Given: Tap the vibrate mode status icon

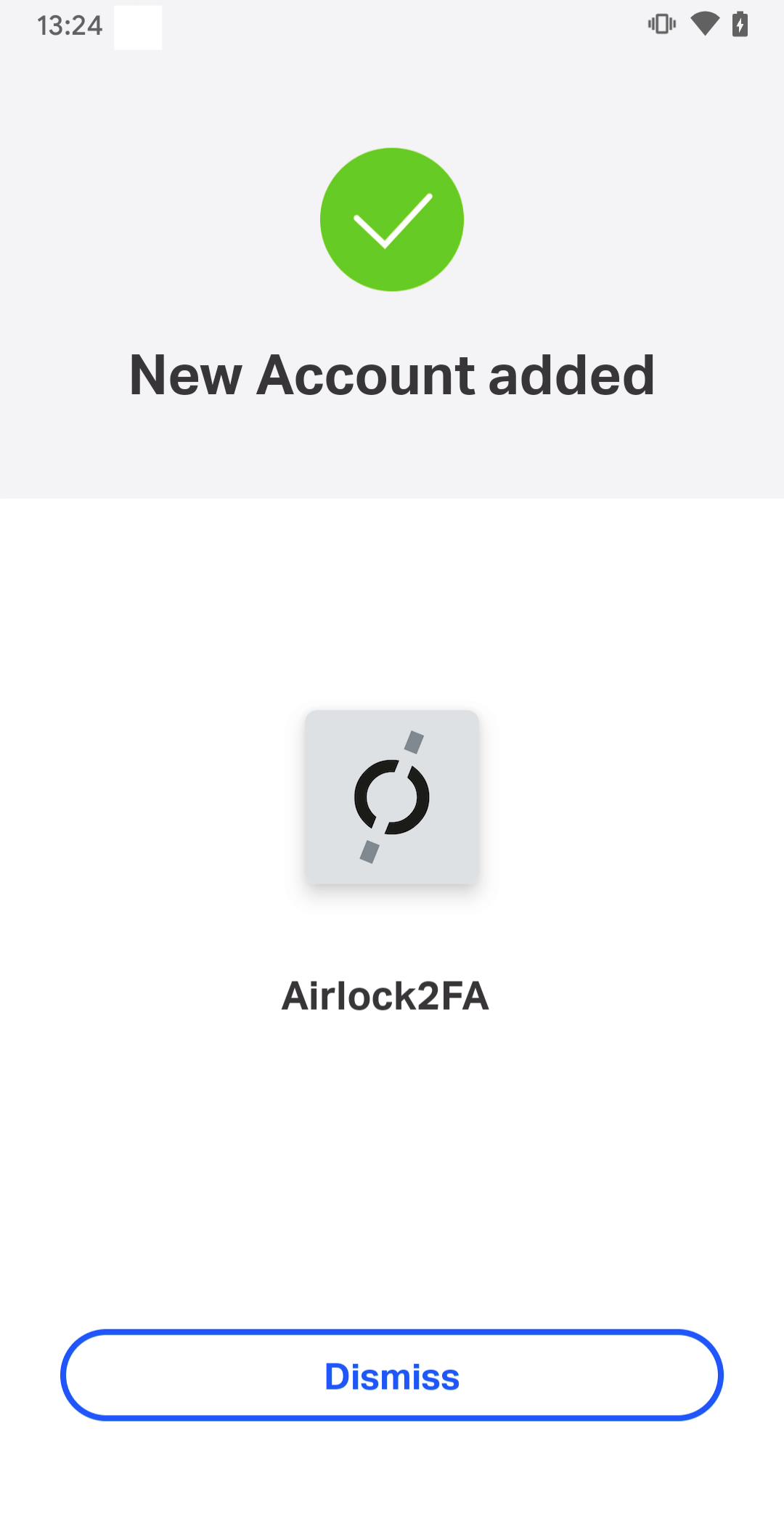Looking at the screenshot, I should 661,25.
